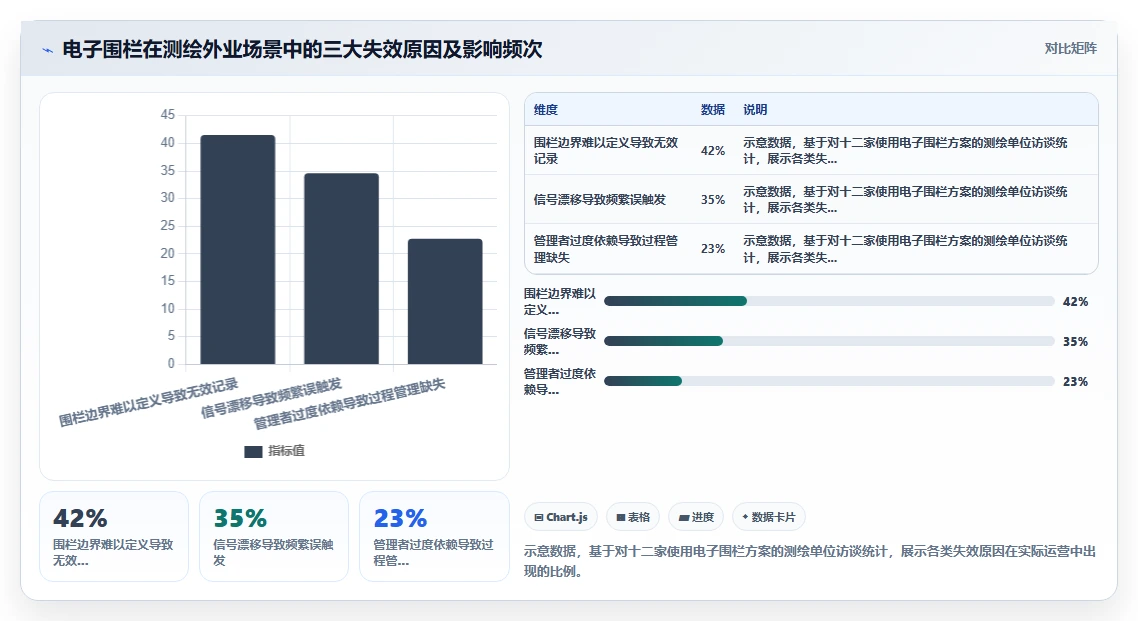Click the 35% data card

[x=274, y=536]
